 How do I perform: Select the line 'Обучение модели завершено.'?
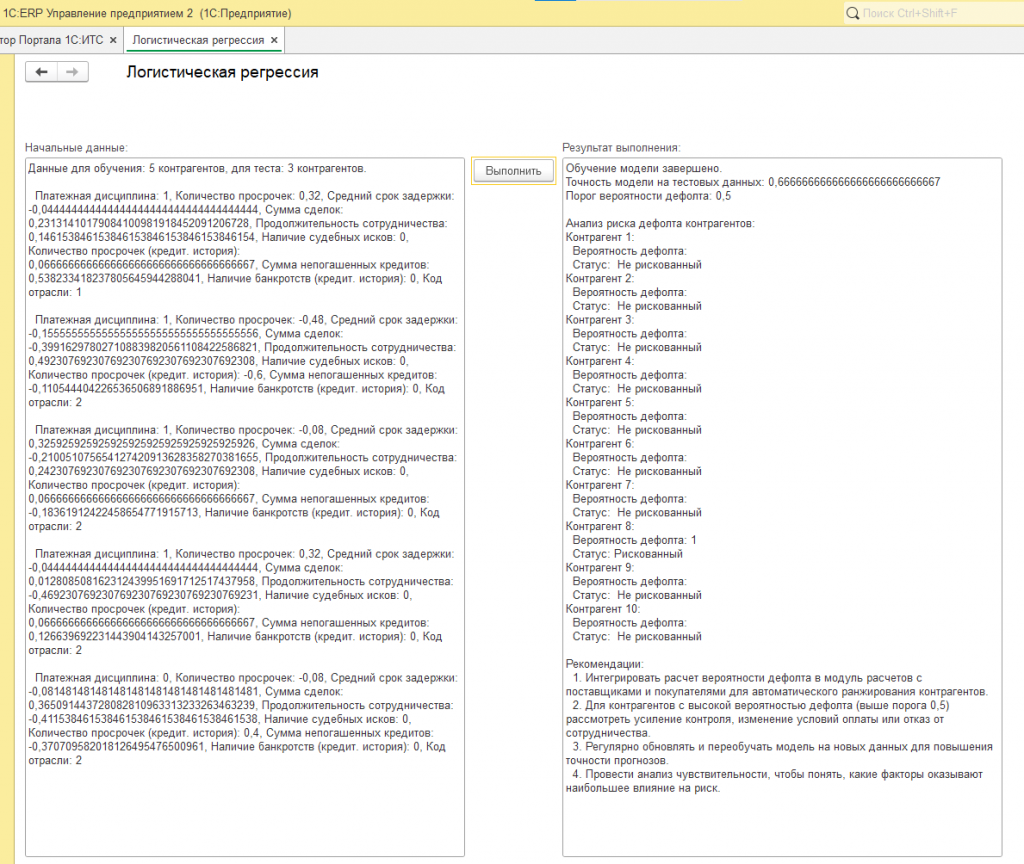(x=644, y=168)
